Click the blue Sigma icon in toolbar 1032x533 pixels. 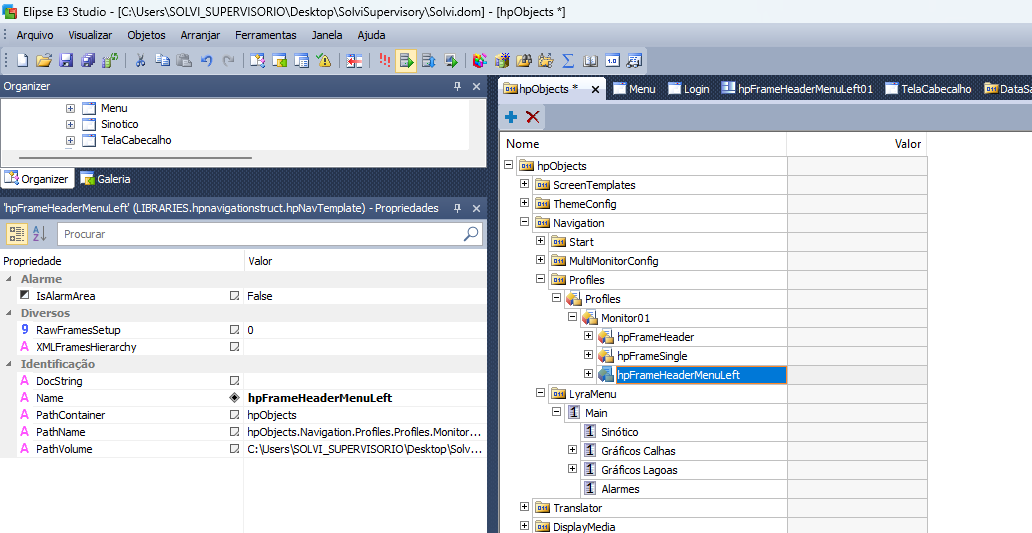point(568,61)
